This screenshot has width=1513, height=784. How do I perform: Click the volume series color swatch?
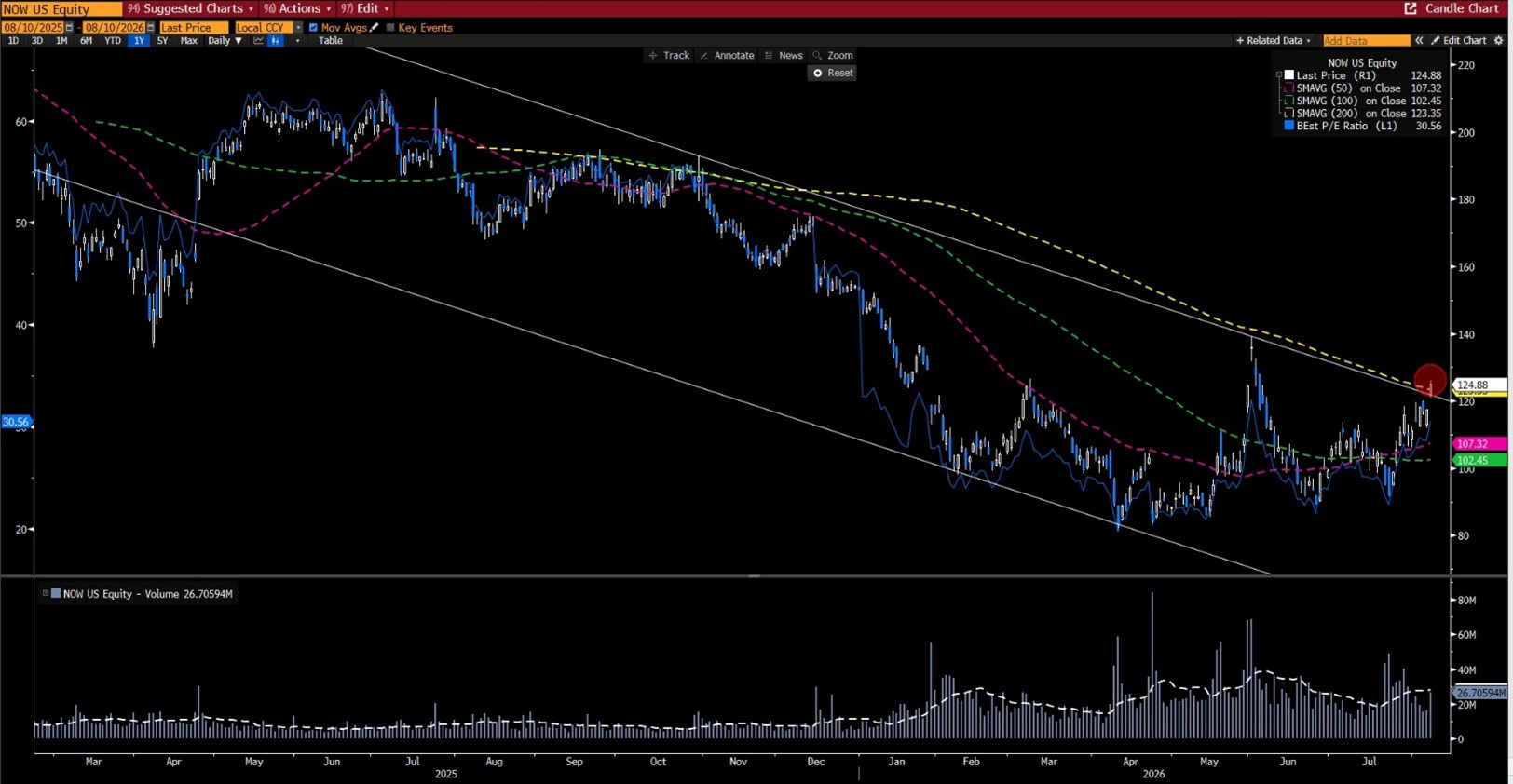pos(56,593)
